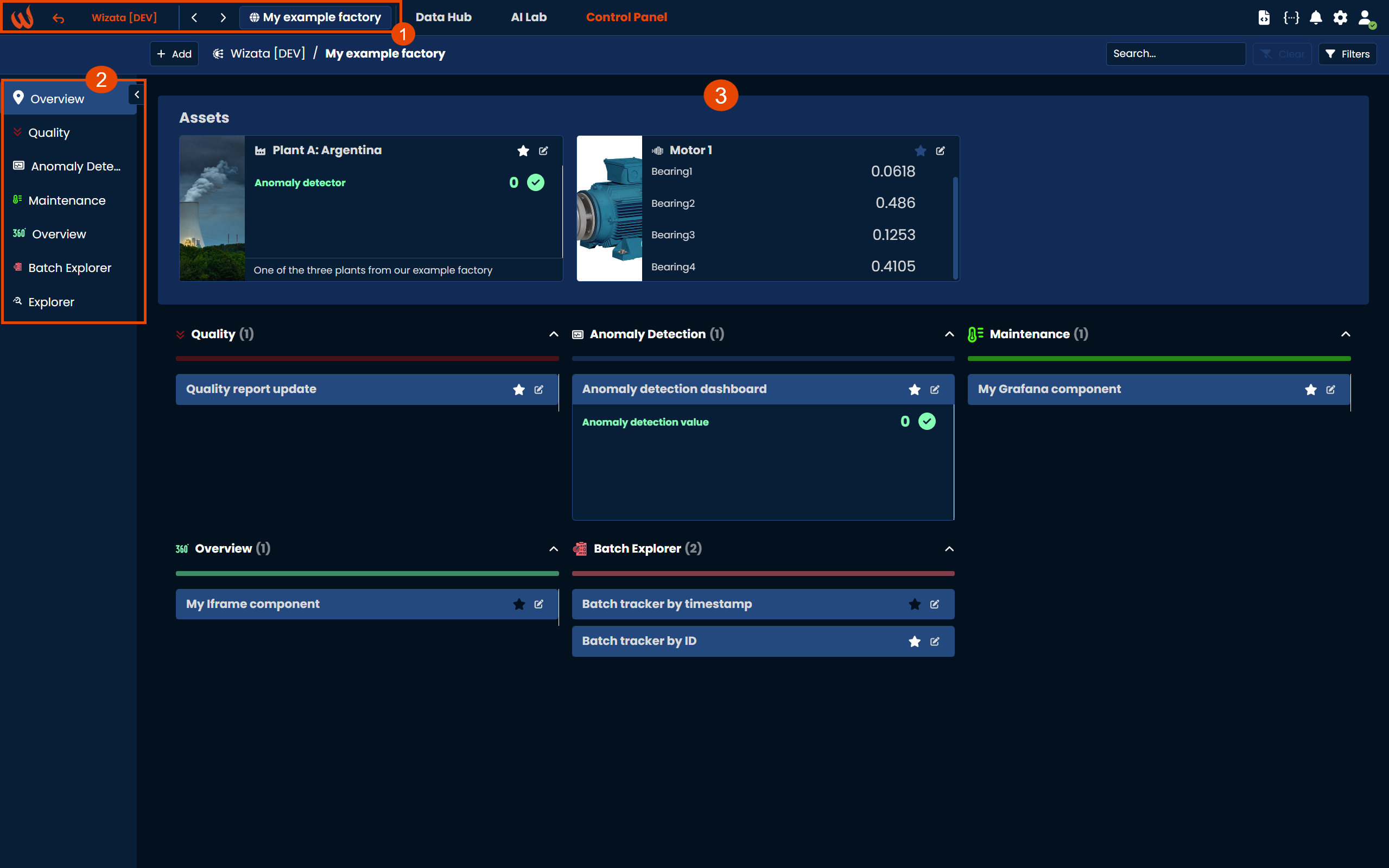Unfavorite Batch tracker by ID star

[914, 642]
